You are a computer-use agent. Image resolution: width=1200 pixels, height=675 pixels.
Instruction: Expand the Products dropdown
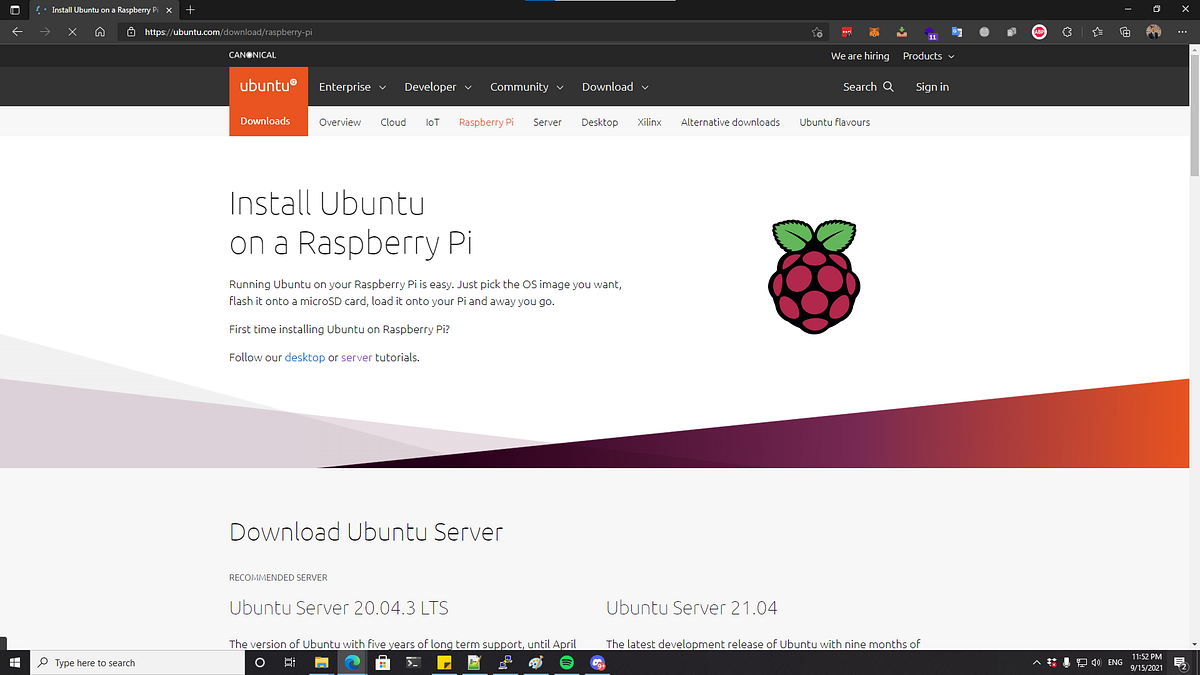point(928,56)
